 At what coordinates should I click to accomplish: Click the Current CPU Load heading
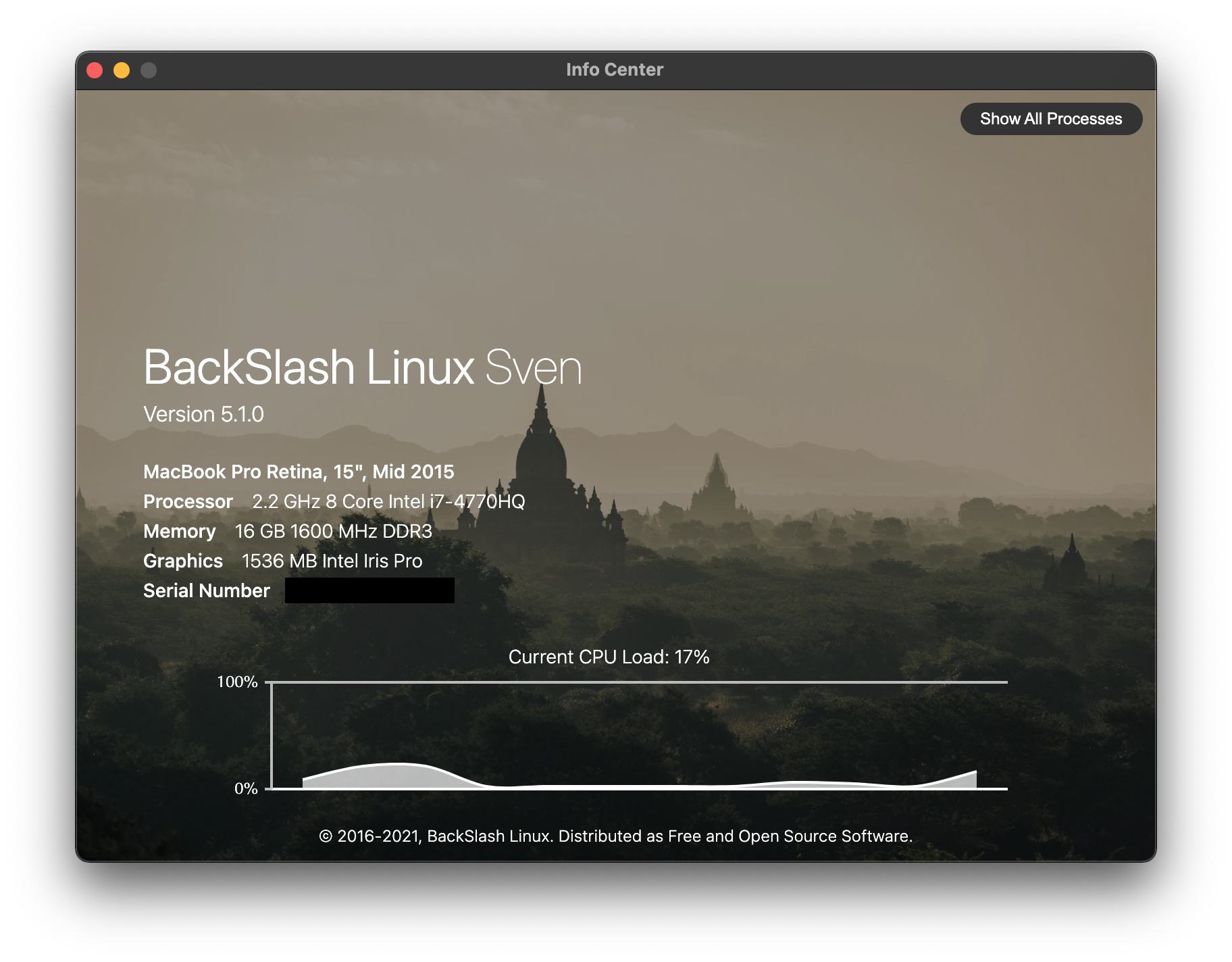coord(609,656)
